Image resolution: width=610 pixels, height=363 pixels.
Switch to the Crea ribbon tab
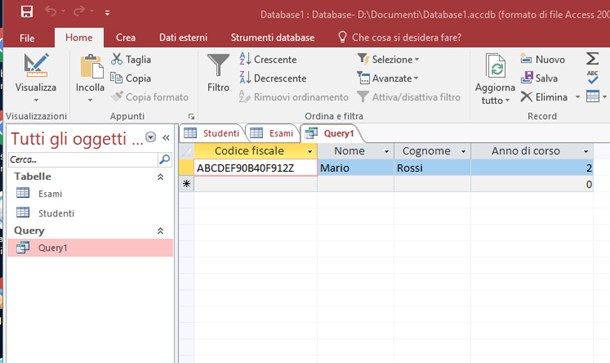click(126, 37)
